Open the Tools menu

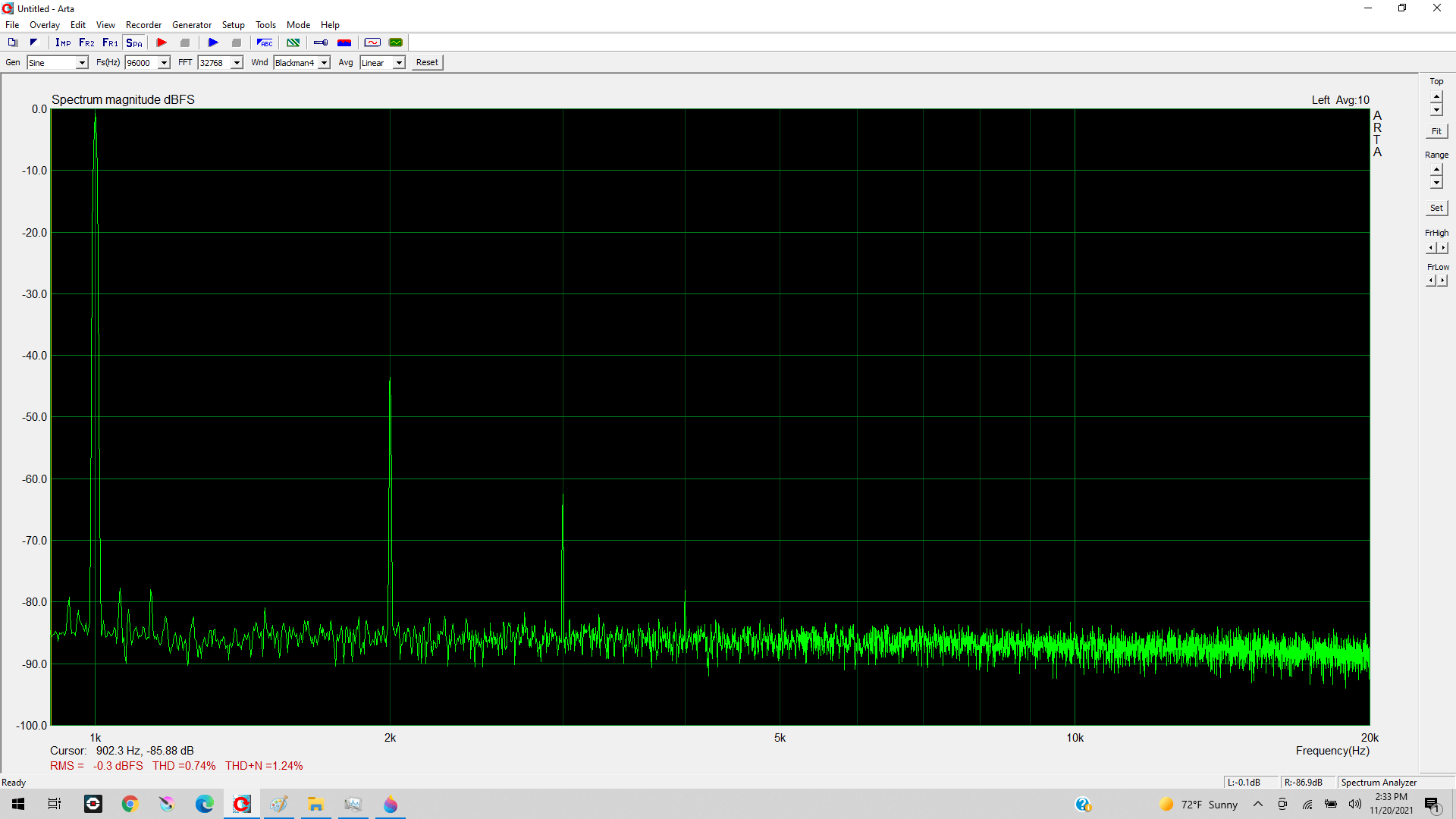[x=265, y=25]
